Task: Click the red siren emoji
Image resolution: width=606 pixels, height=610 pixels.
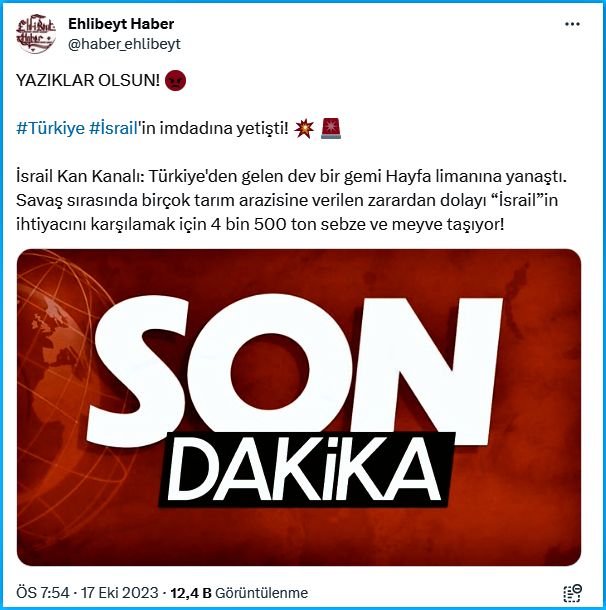Action: tap(331, 128)
